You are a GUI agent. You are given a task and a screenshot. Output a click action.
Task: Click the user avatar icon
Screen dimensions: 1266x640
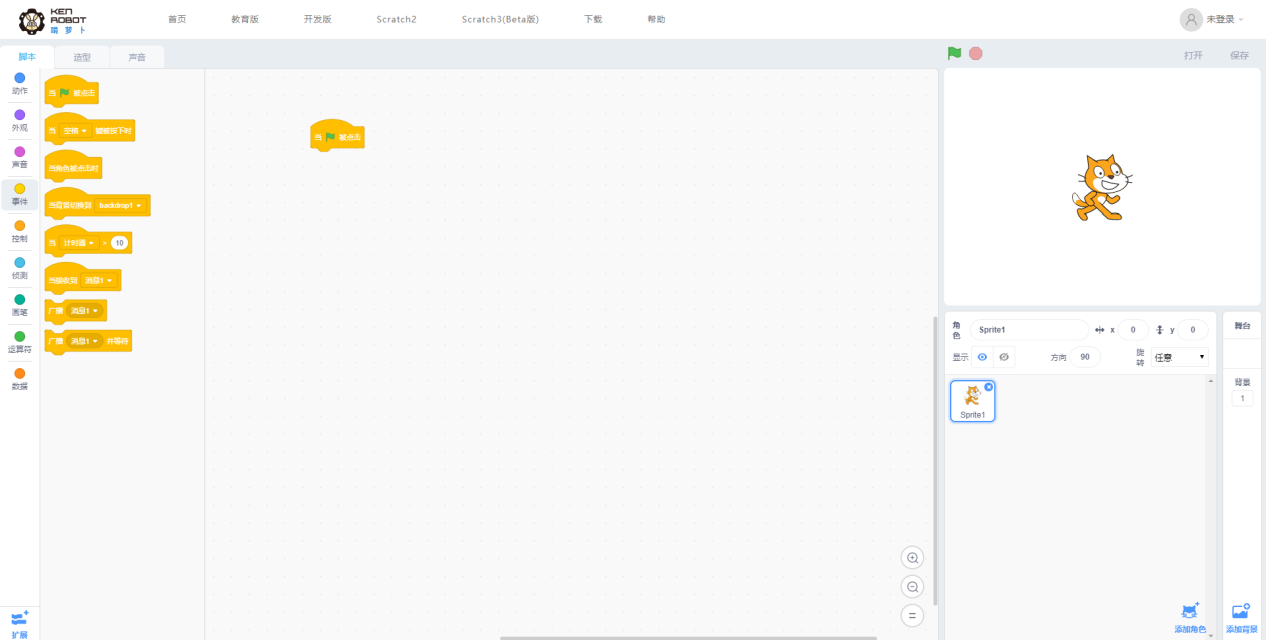point(1191,19)
